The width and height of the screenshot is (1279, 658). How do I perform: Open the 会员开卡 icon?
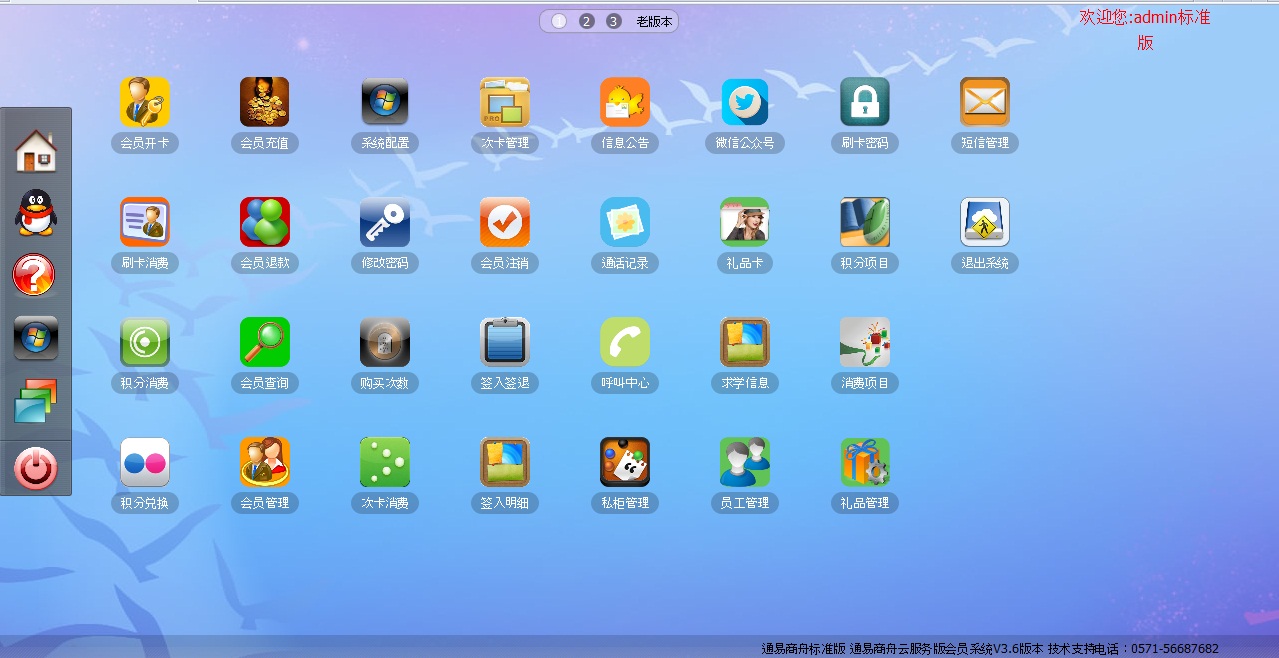coord(145,102)
